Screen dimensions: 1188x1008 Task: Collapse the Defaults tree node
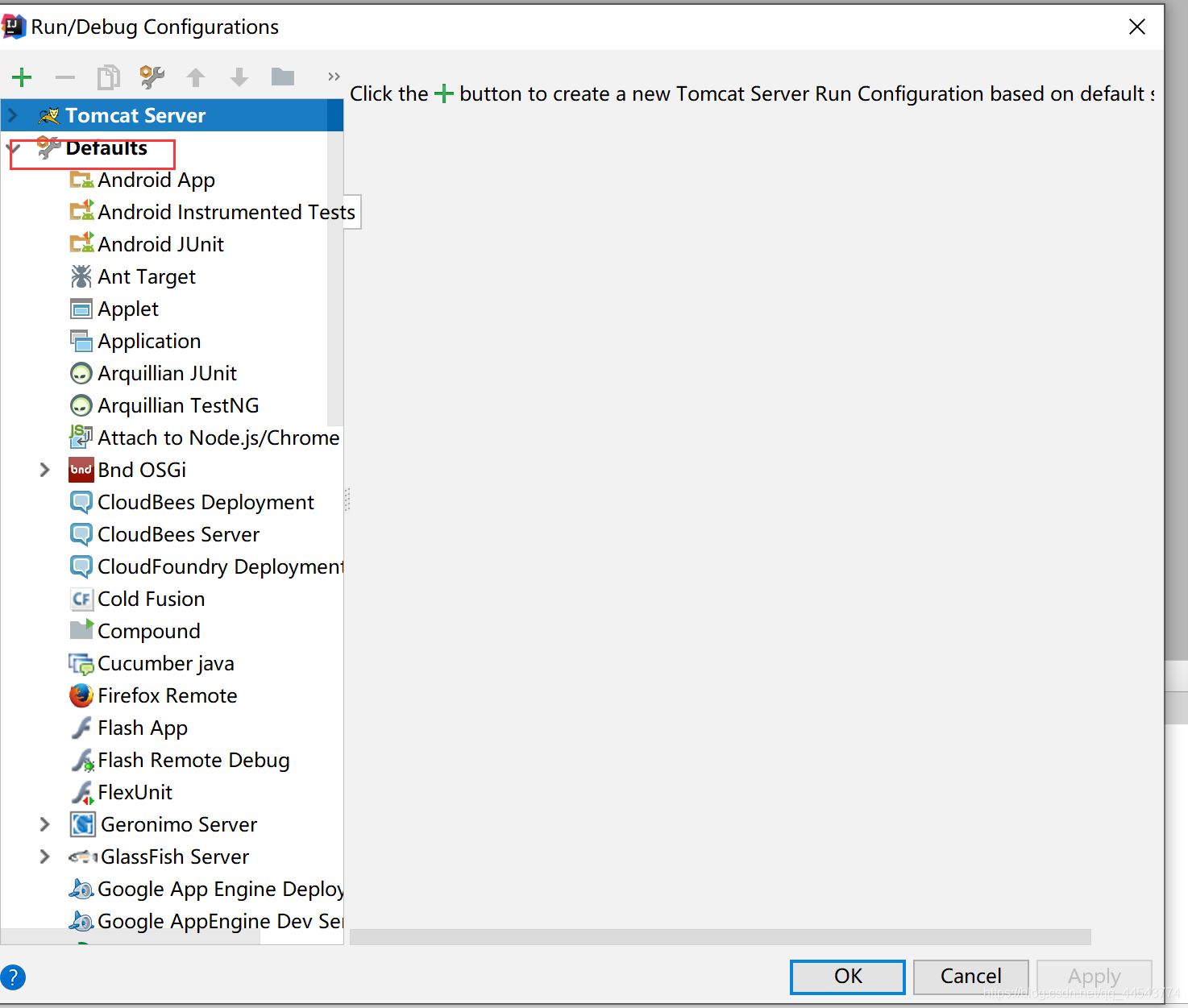[x=13, y=148]
